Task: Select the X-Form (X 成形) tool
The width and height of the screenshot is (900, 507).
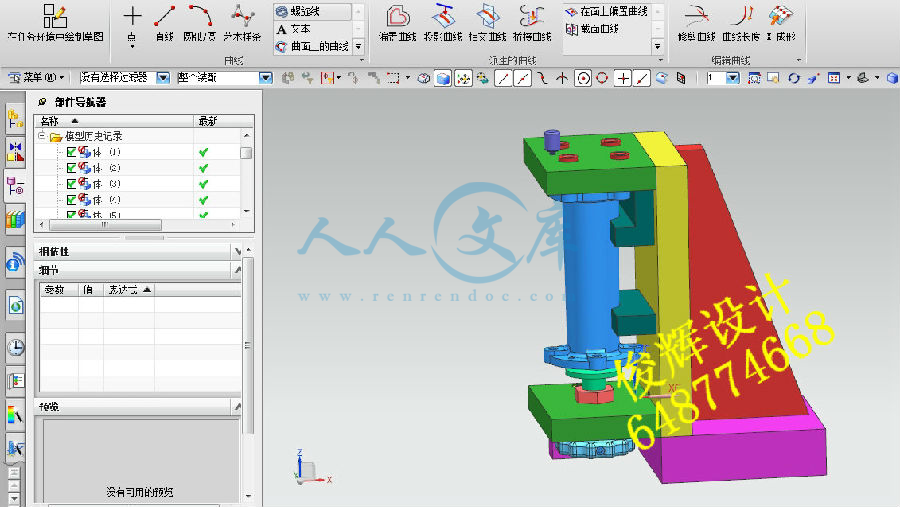Action: pyautogui.click(x=781, y=23)
